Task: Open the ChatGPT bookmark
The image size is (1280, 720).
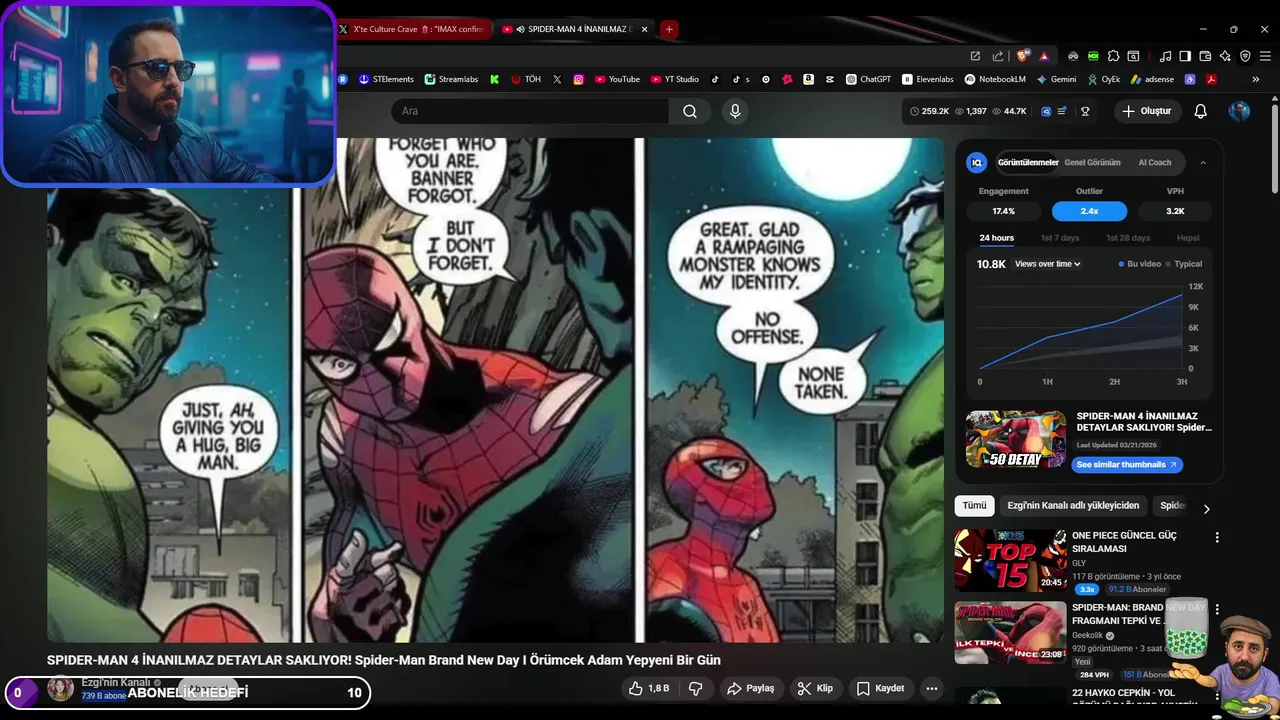Action: (x=868, y=79)
